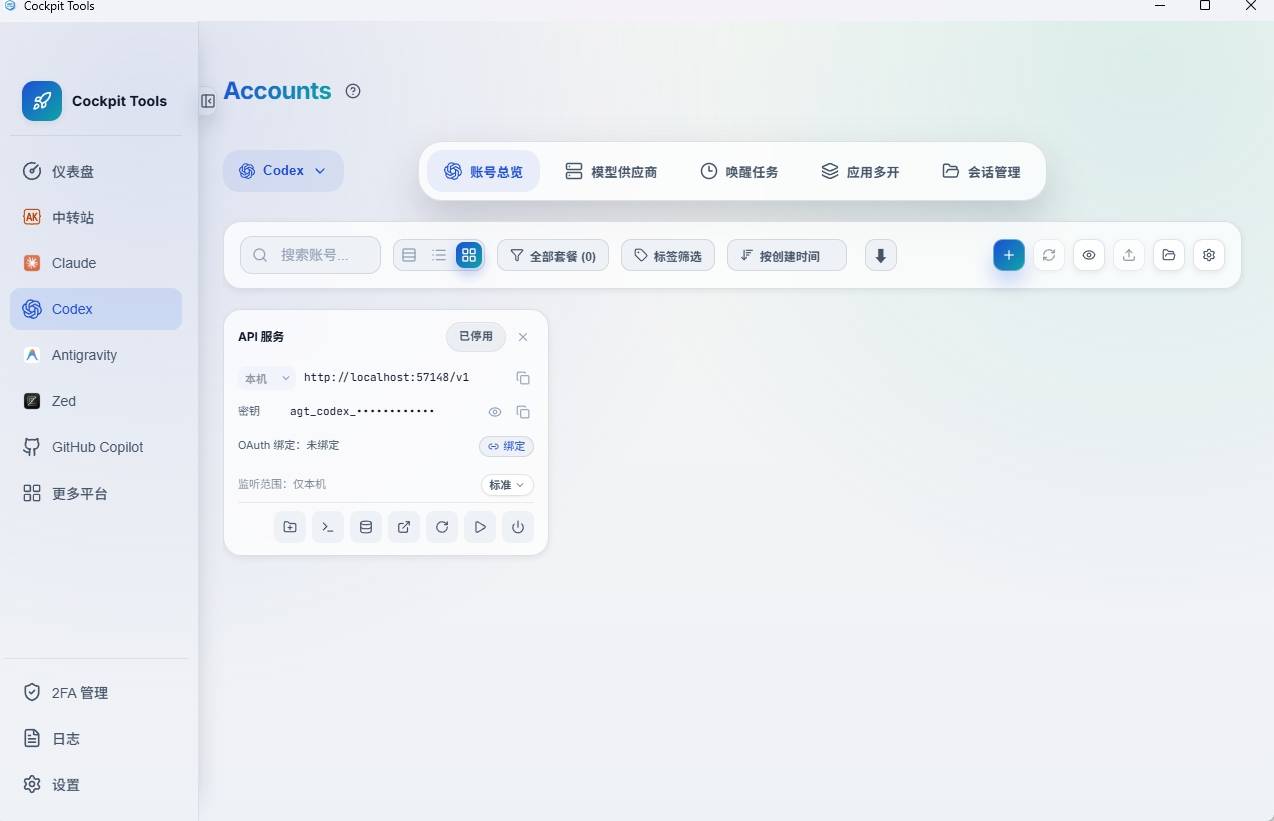Close the API service card
Screen dimensions: 1274x821
click(523, 337)
